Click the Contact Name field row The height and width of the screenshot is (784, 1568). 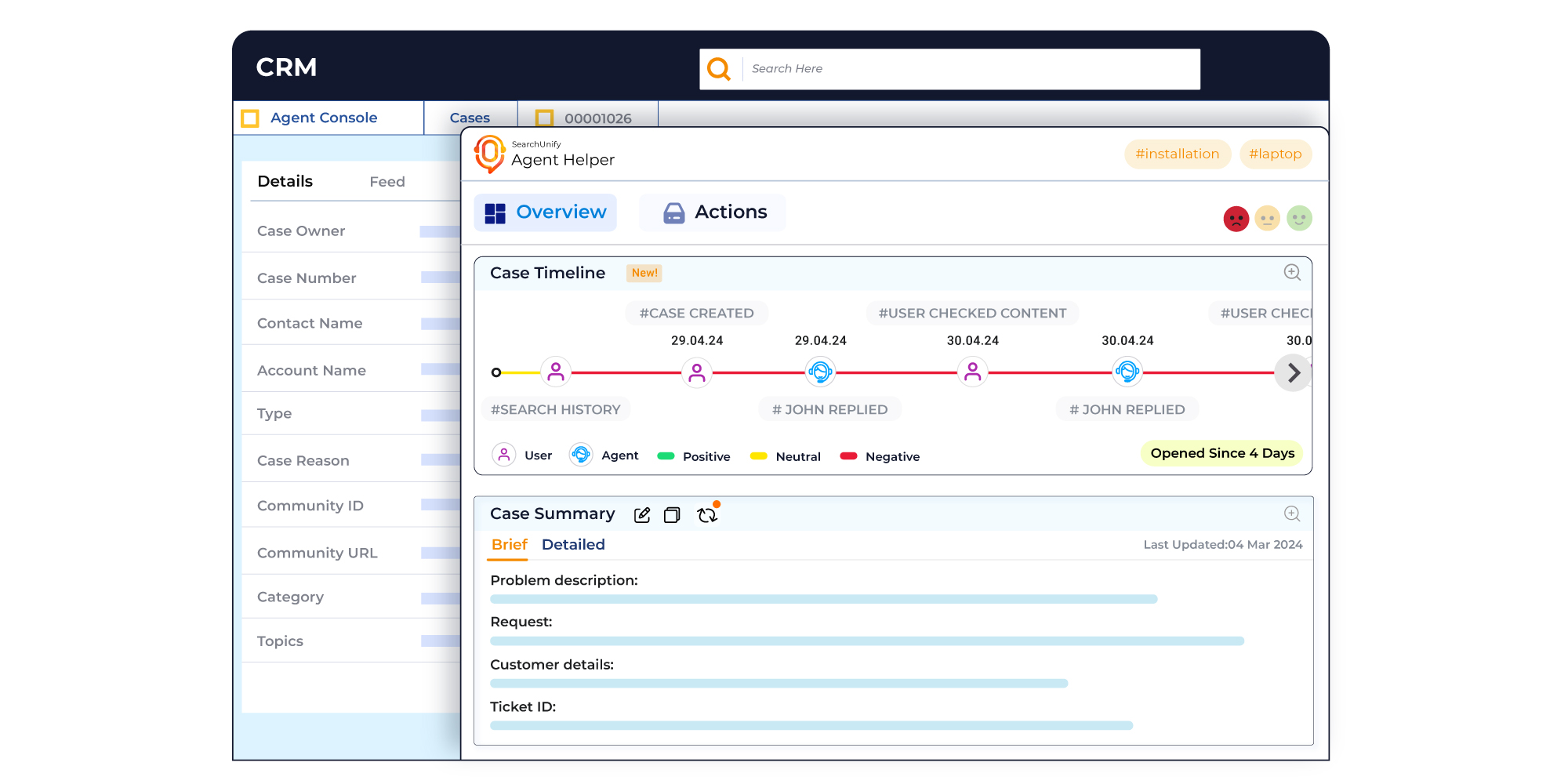351,324
